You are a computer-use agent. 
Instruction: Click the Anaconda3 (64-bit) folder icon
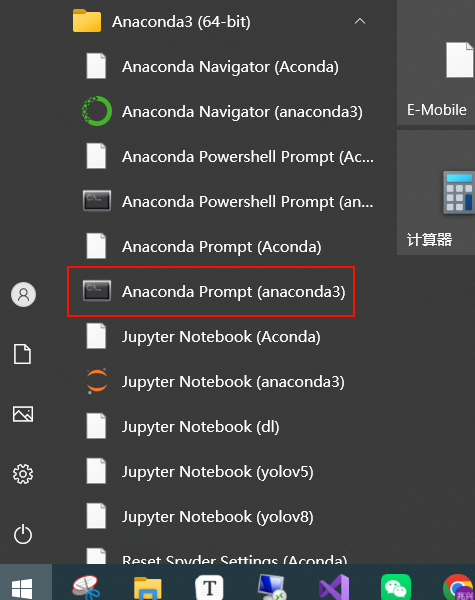click(x=87, y=21)
